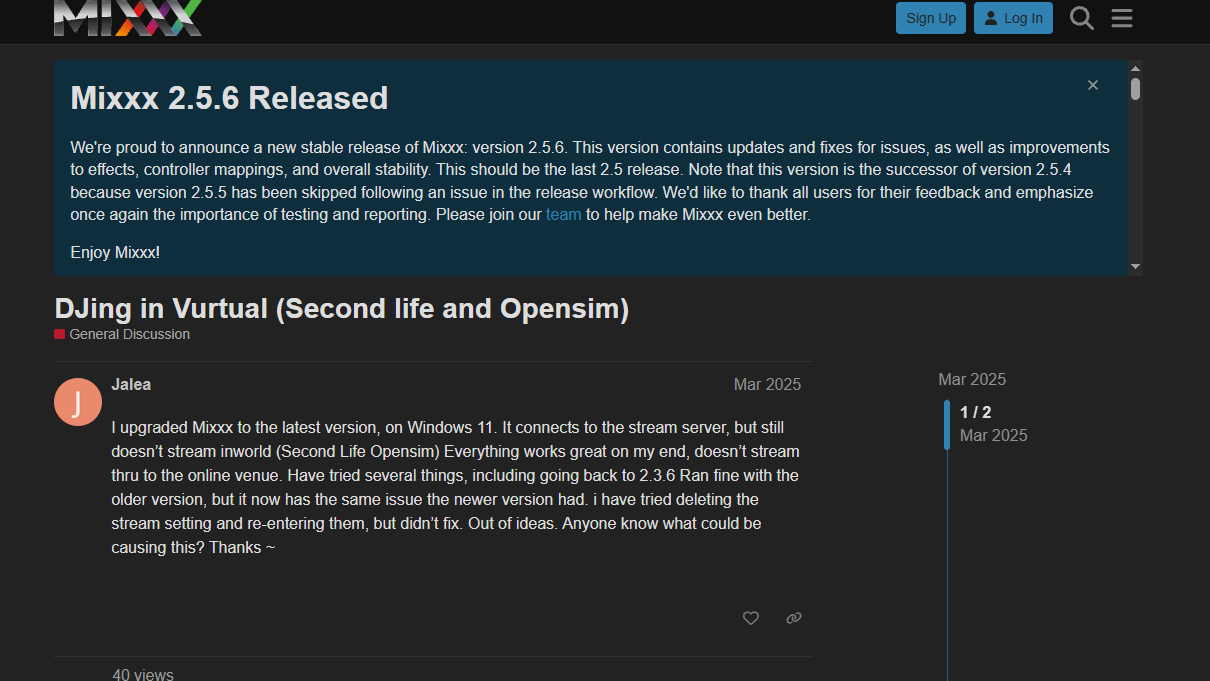Viewport: 1210px width, 681px height.
Task: Click the banner scrollbar up arrow
Action: click(x=1135, y=68)
